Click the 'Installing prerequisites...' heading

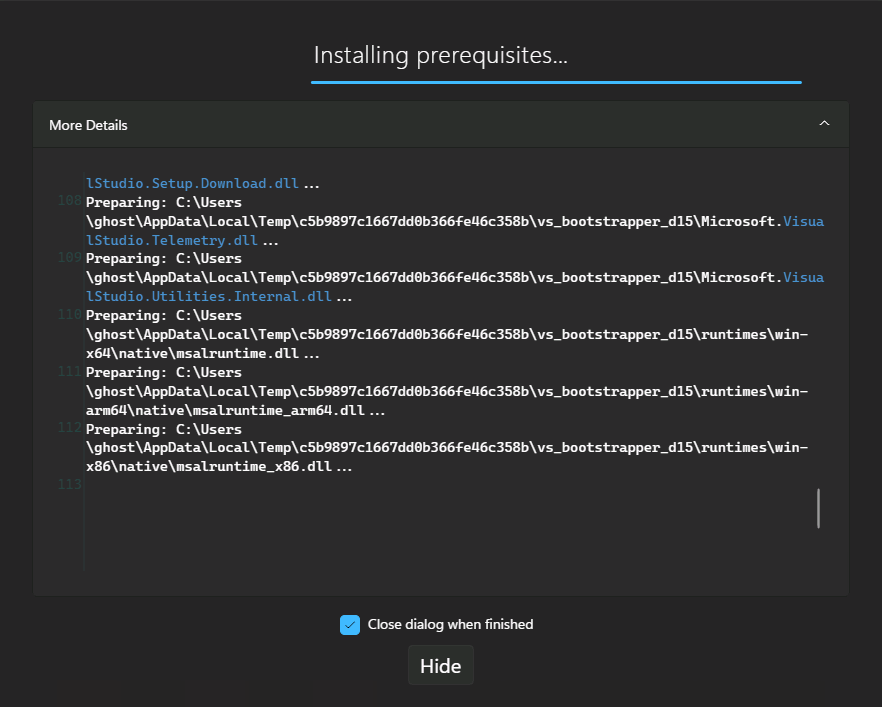click(x=440, y=55)
